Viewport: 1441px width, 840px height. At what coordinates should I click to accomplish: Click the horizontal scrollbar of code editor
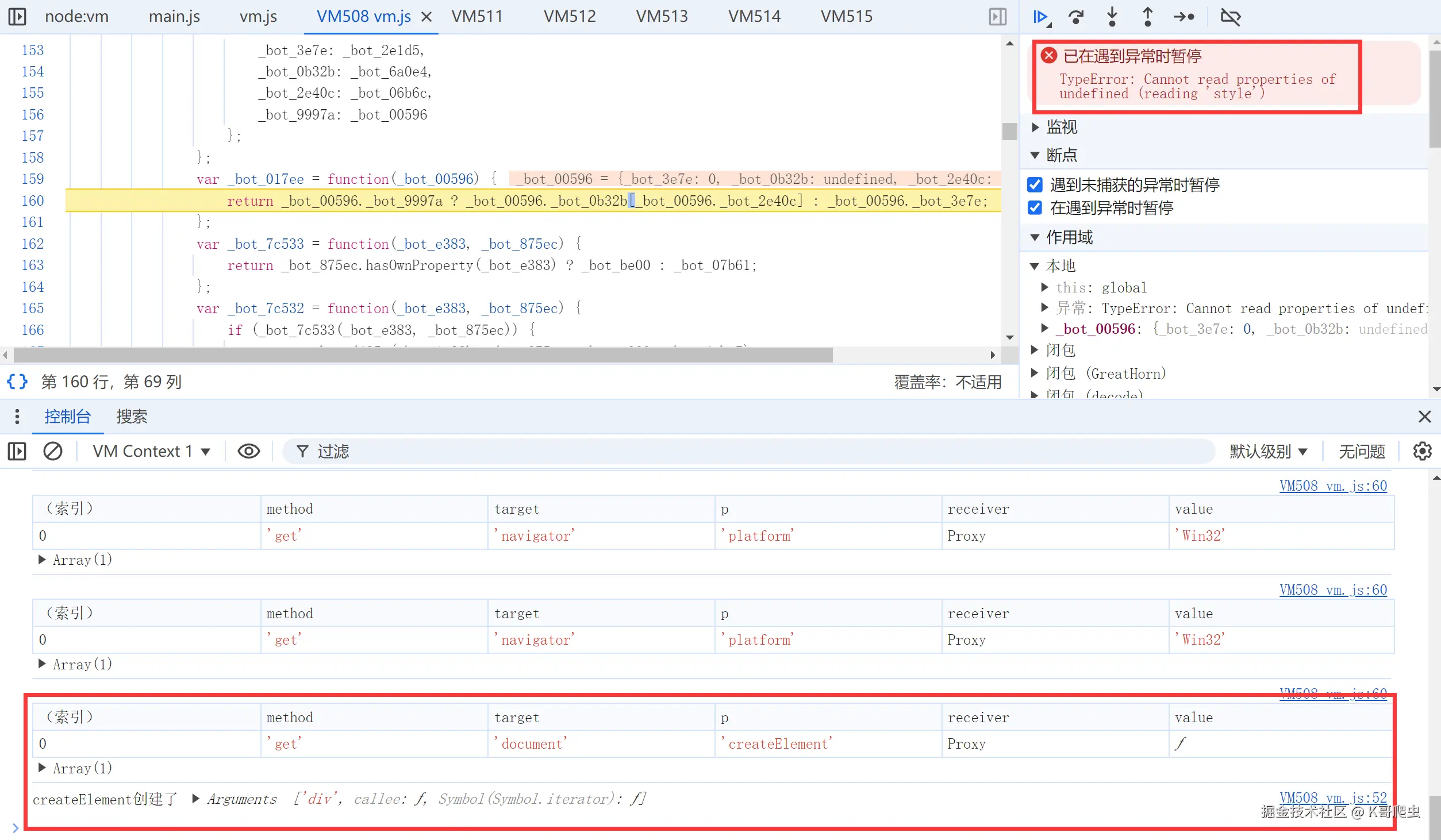tap(422, 355)
